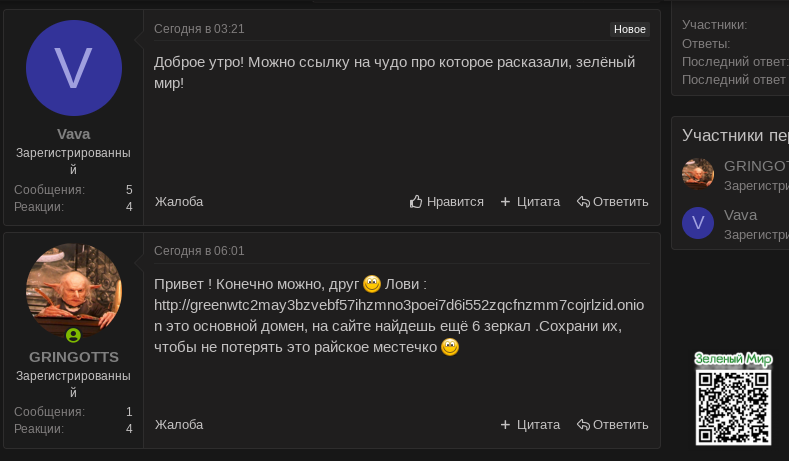Viewport: 789px width, 461px height.
Task: Click the plus Цитата icon in Vava's post
Action: coord(505,202)
